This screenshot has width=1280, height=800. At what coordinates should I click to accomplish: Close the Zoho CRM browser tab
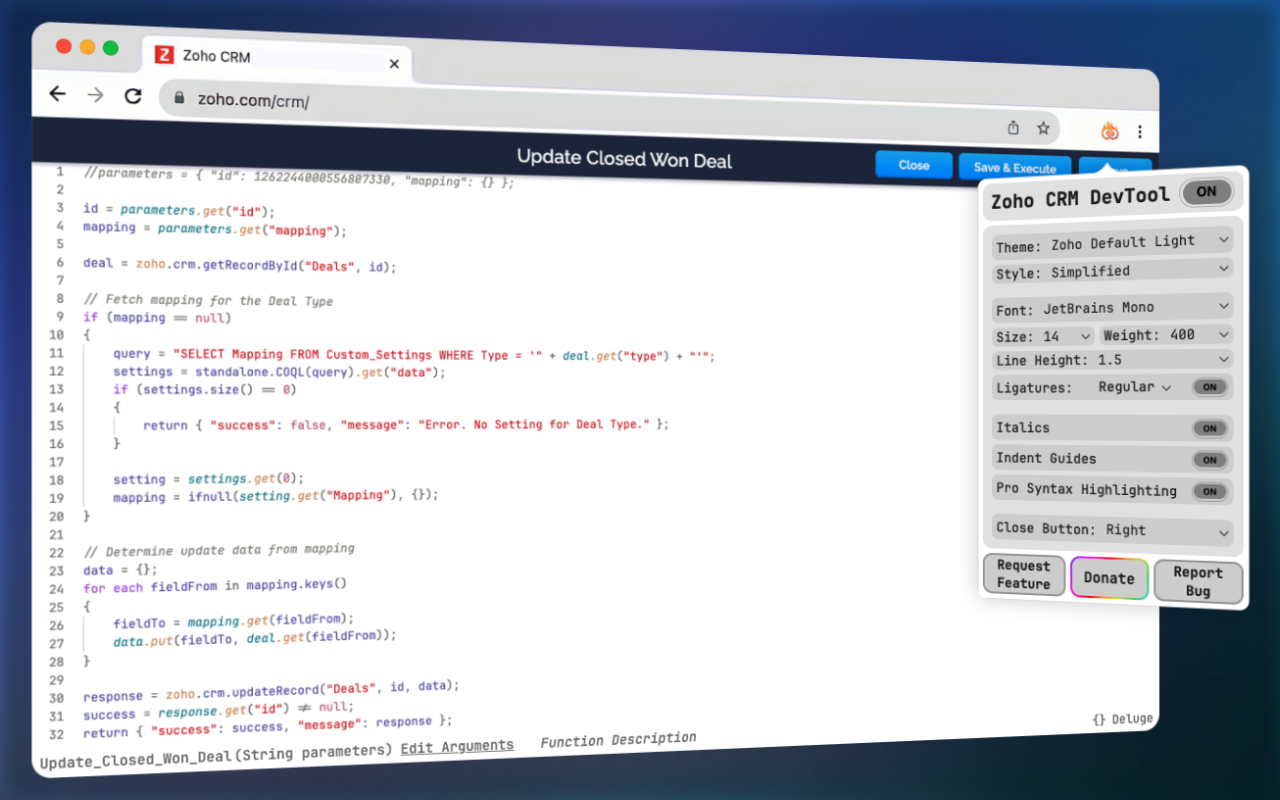click(394, 64)
